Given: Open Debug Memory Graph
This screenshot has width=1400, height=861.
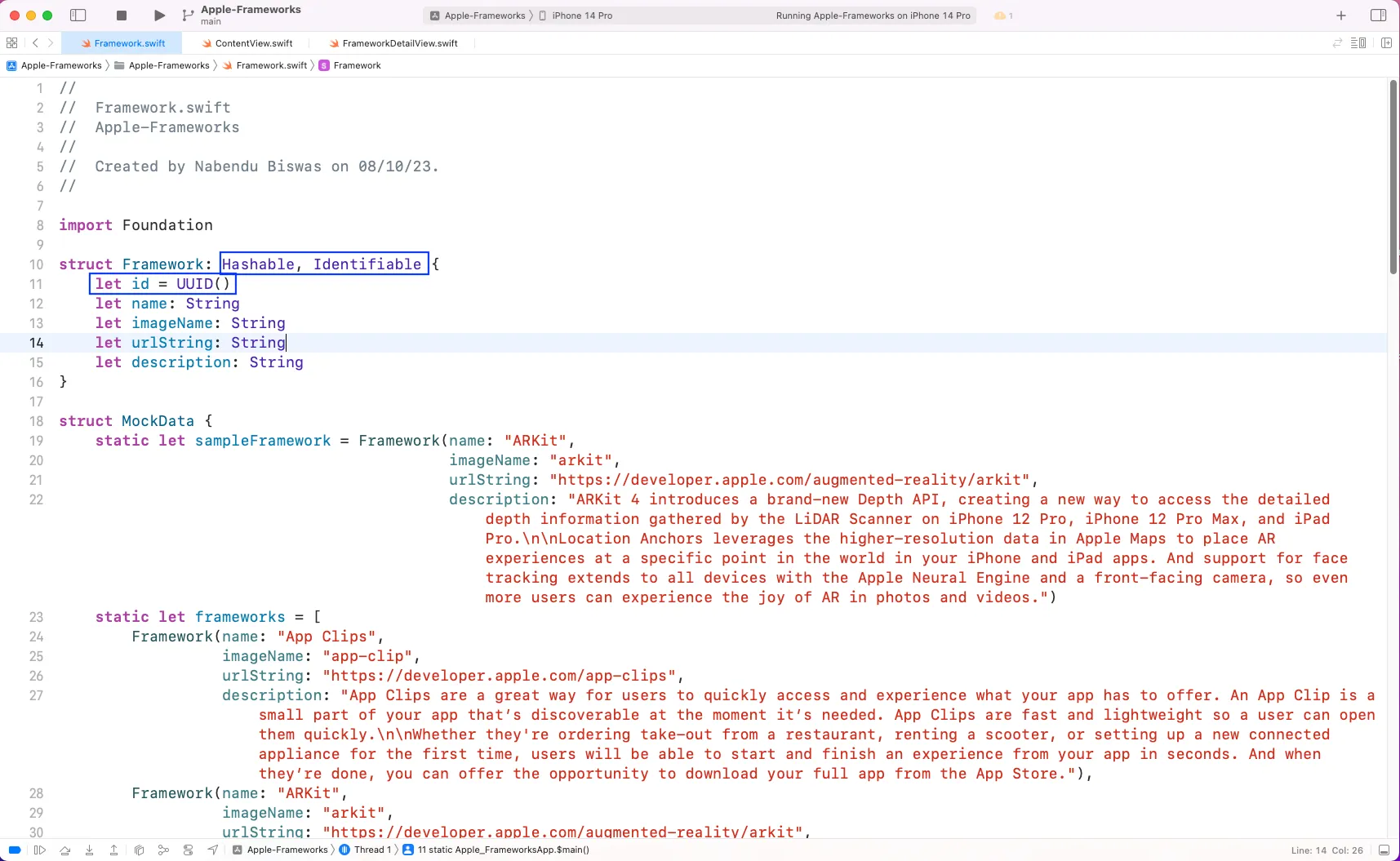Looking at the screenshot, I should [163, 850].
